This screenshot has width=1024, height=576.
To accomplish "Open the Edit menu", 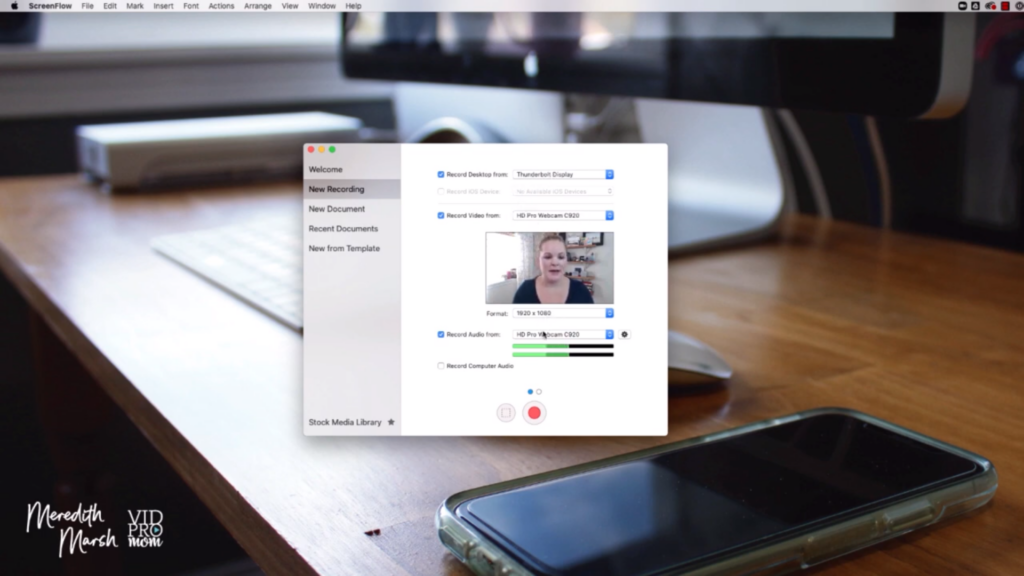I will (x=110, y=6).
